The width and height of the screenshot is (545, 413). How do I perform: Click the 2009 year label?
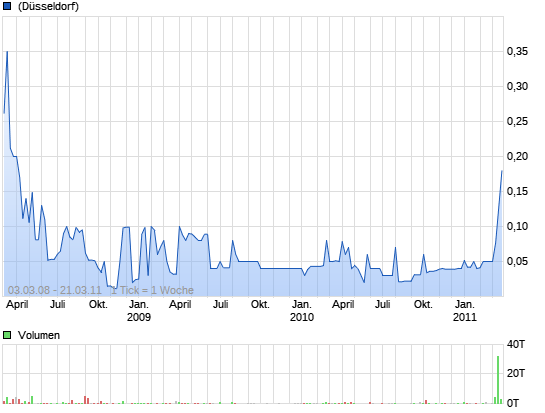pos(139,317)
